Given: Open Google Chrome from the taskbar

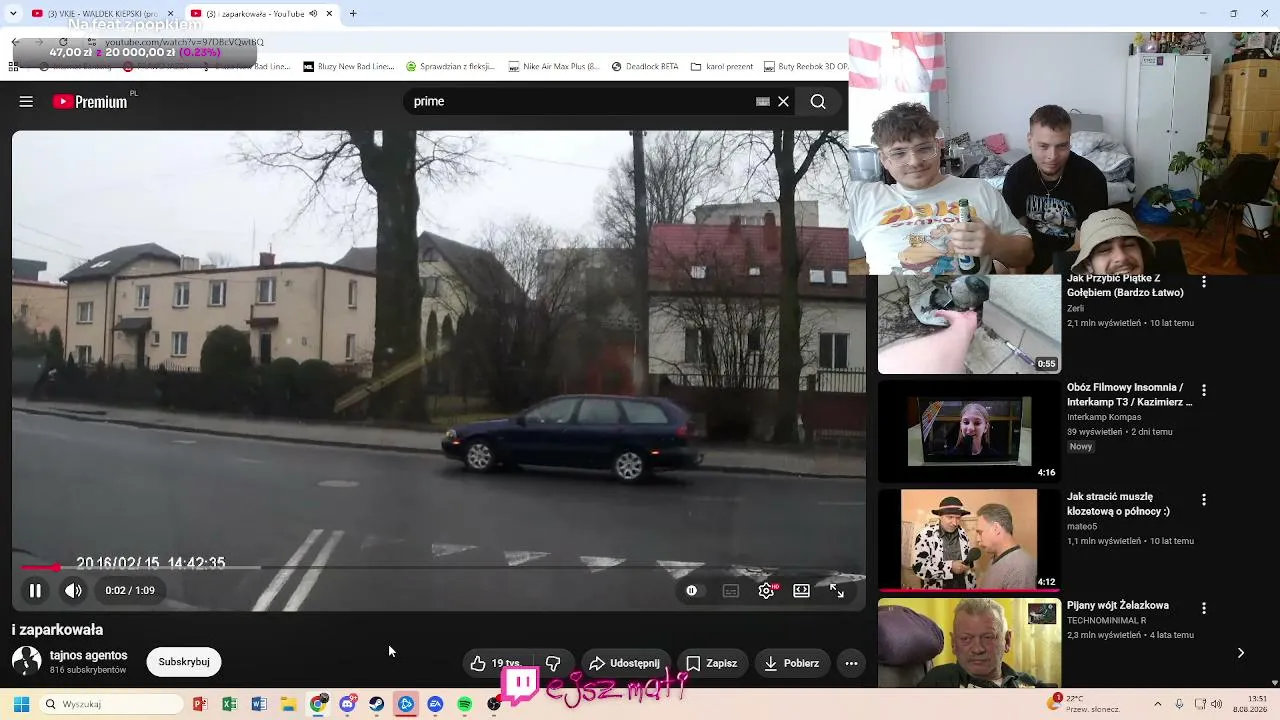Looking at the screenshot, I should 318,704.
